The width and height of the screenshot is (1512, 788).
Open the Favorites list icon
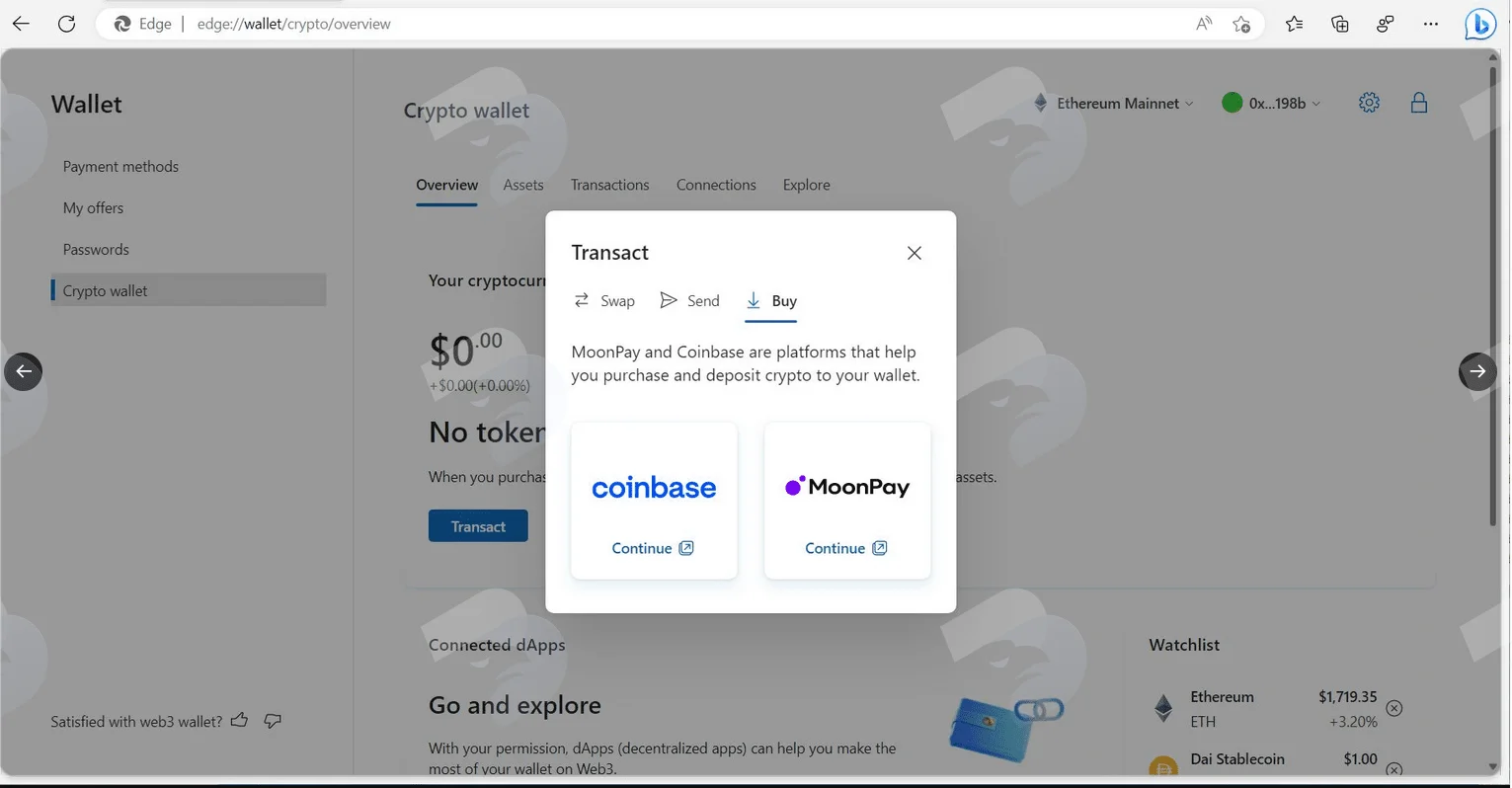[1294, 24]
